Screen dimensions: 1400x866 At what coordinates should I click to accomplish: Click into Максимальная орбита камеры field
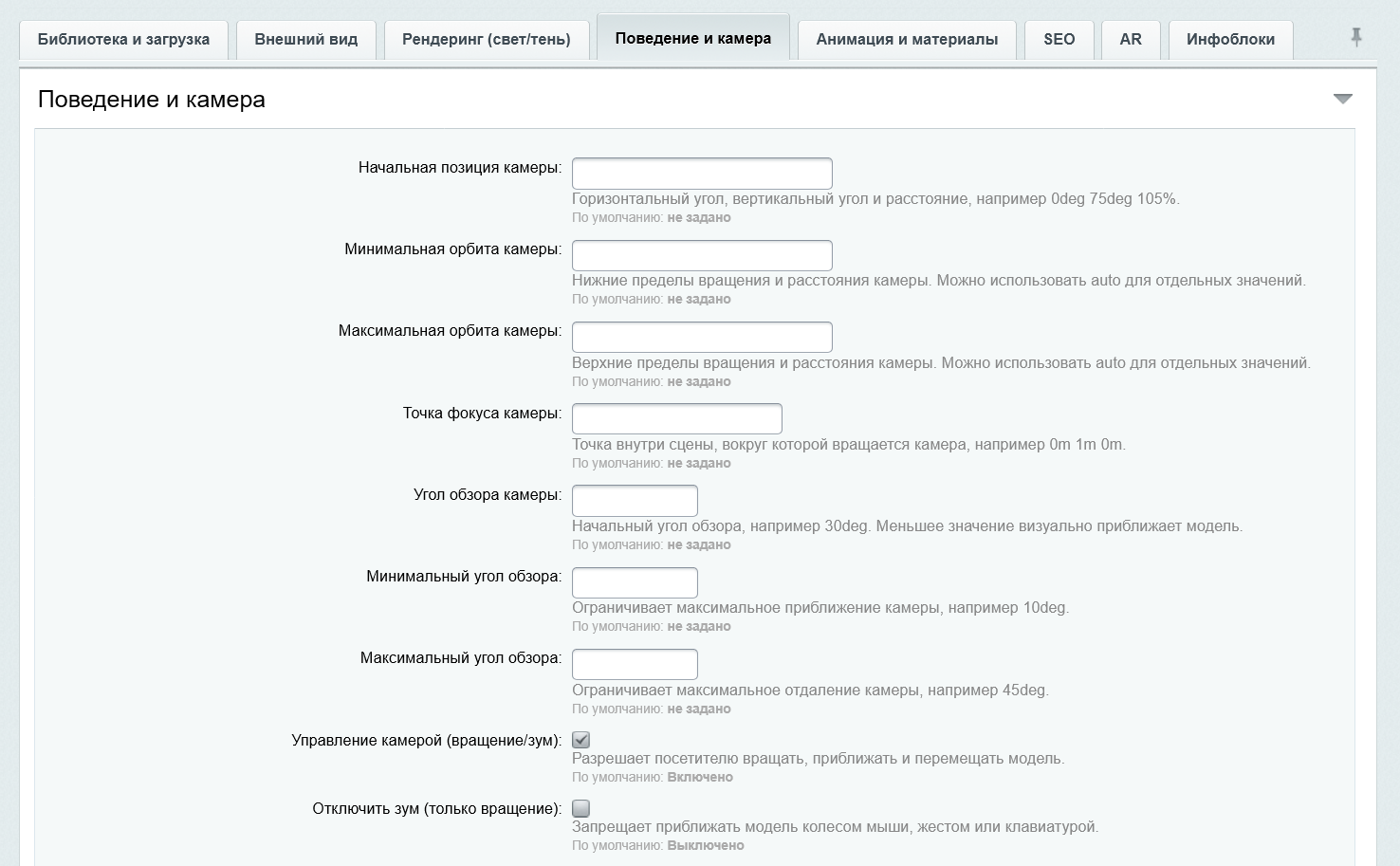click(x=702, y=337)
